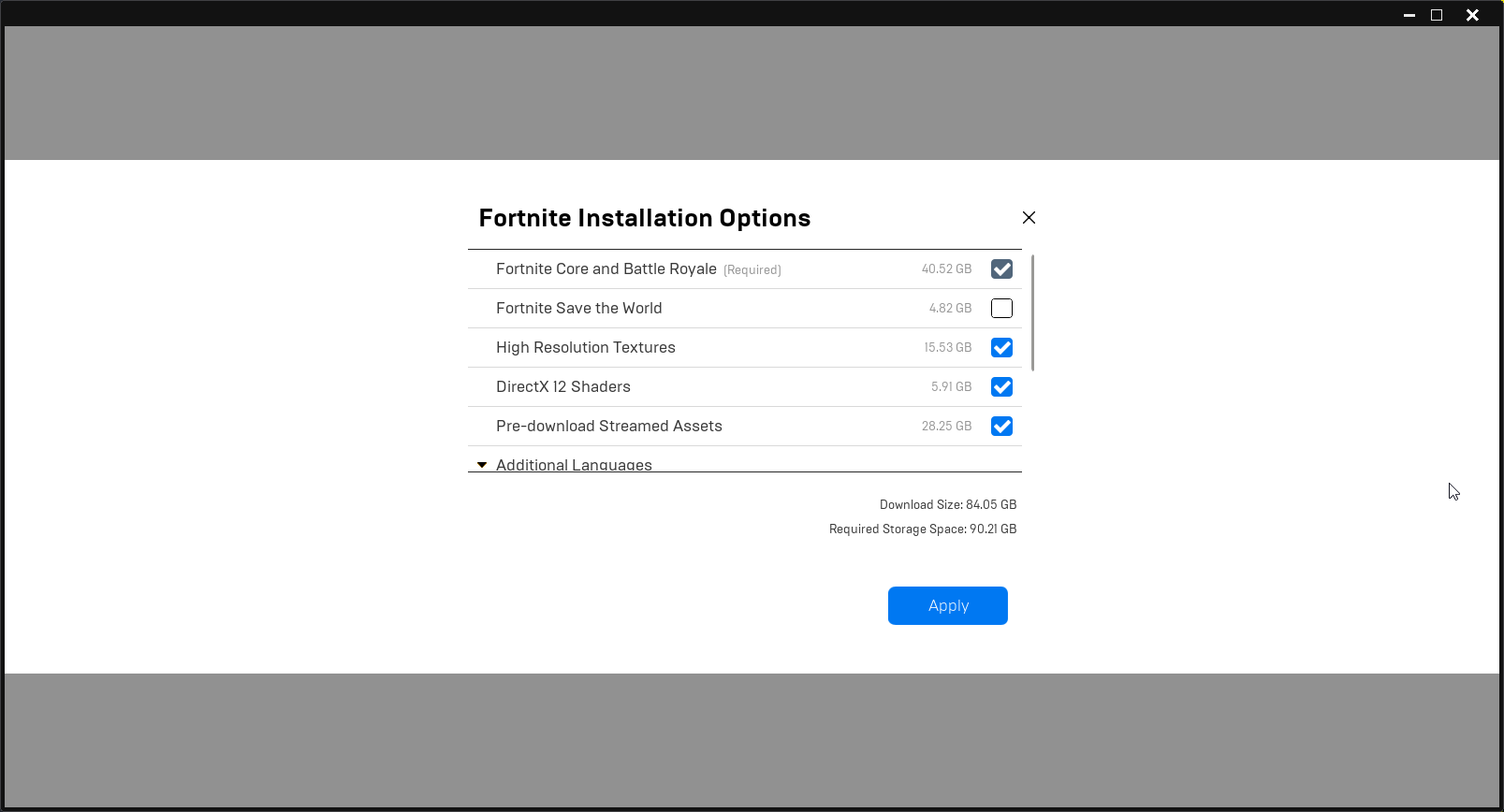Click the 5.91 GB size value
Screen dimensions: 1504x812
[951, 387]
